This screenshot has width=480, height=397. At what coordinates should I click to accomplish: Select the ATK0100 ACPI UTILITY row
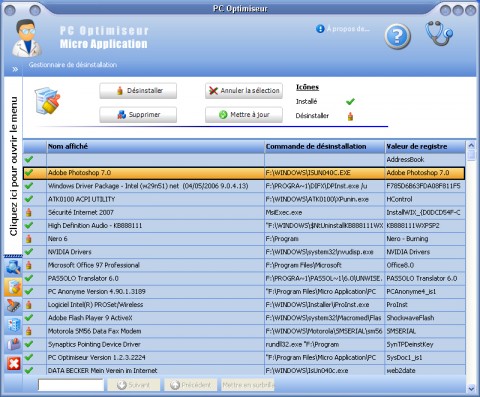pyautogui.click(x=244, y=199)
